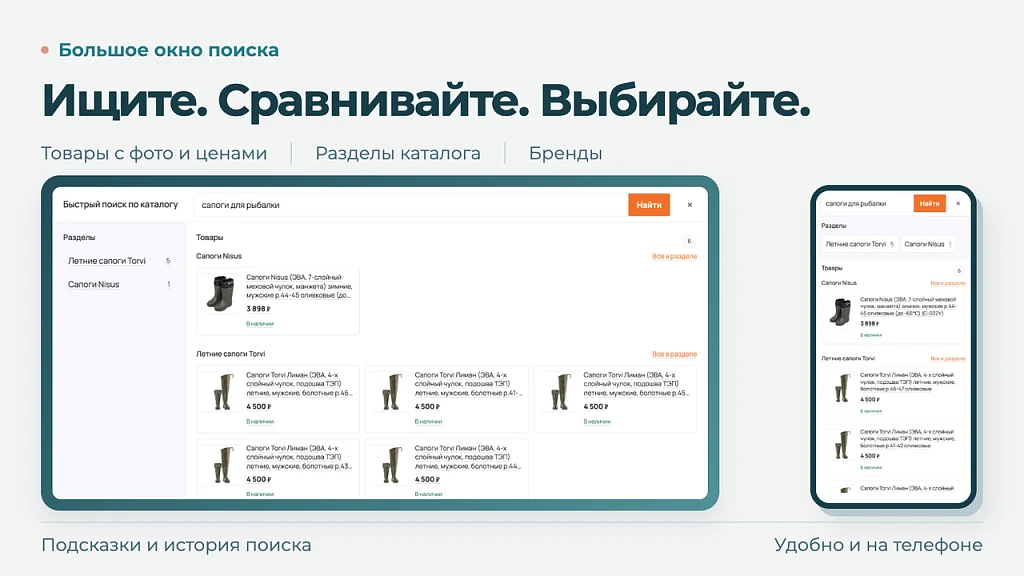Tap 'Все в разделе' next to Сапоги Nisus on phone
The width and height of the screenshot is (1024, 576).
(x=948, y=283)
